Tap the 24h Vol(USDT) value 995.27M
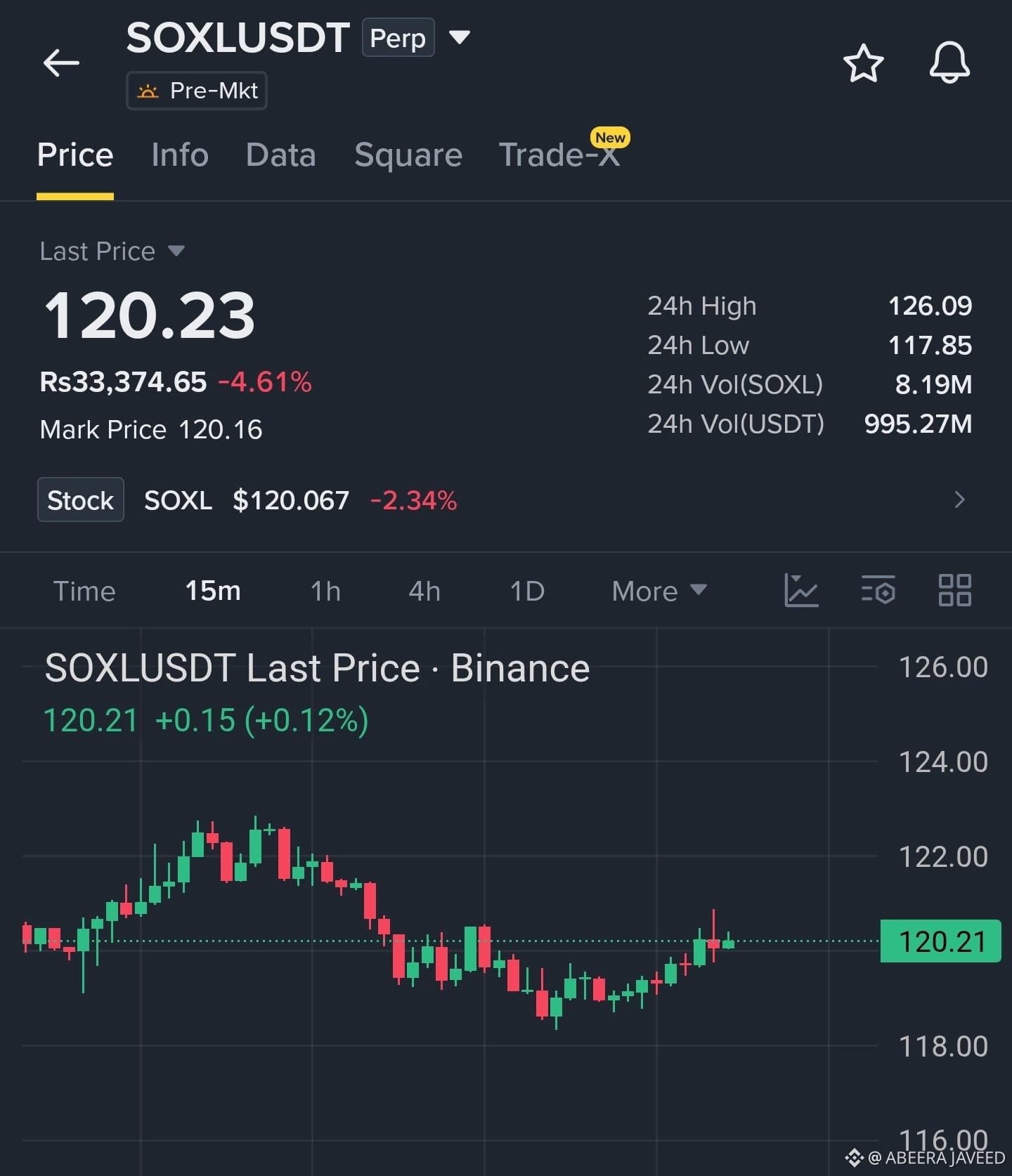The height and width of the screenshot is (1176, 1012). pyautogui.click(x=918, y=424)
